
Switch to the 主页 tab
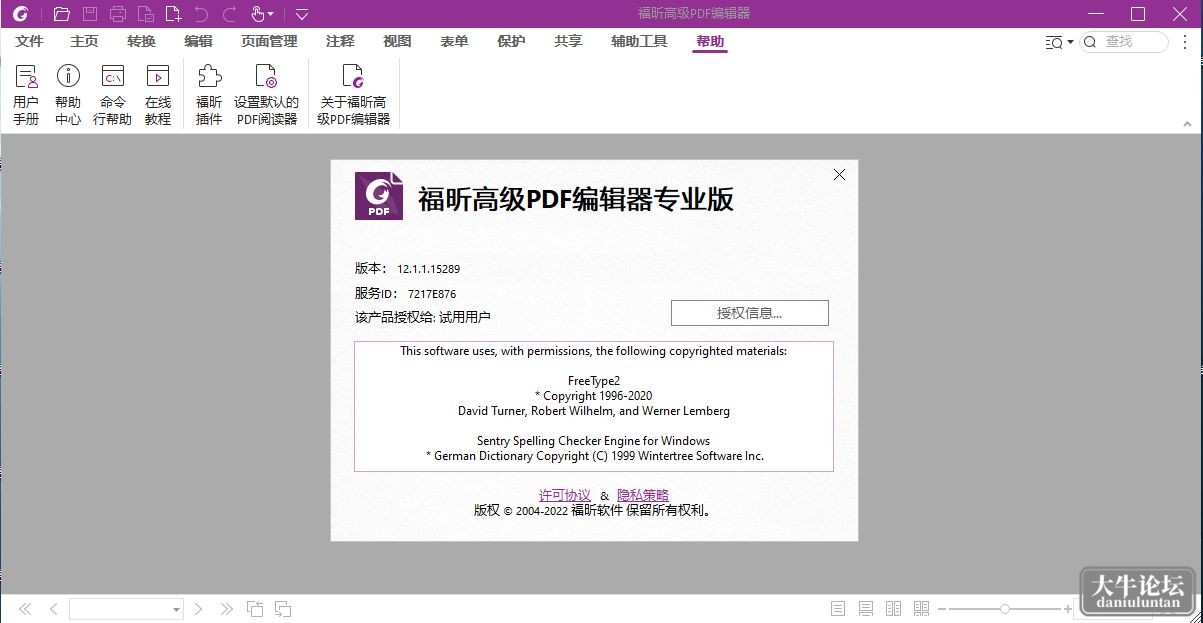(x=84, y=41)
